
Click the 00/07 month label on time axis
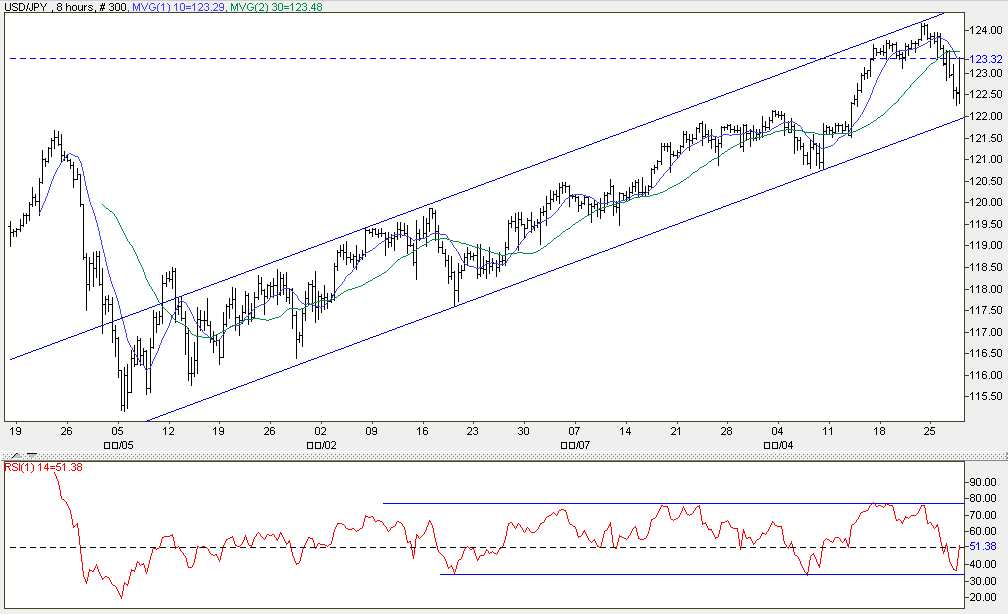[x=575, y=445]
